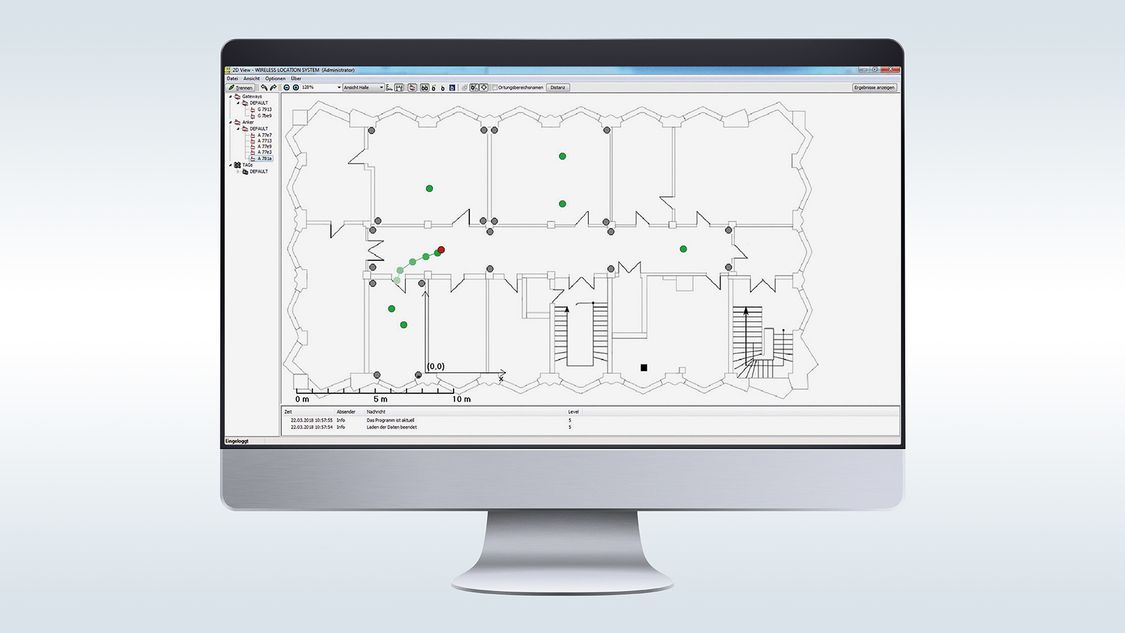Click the green tag dot in right corridor
Viewport: 1125px width, 633px height.
pos(683,249)
